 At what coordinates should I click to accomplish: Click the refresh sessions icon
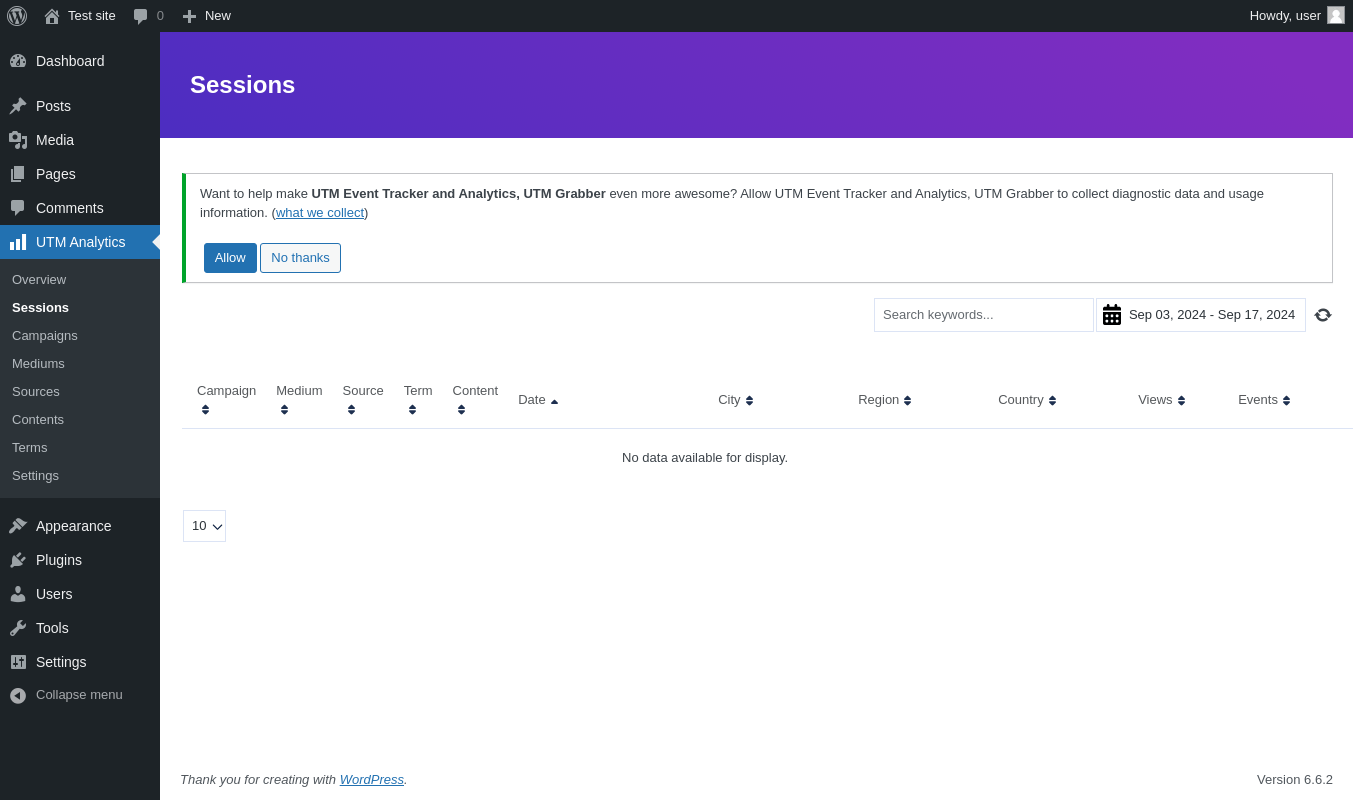[1323, 315]
